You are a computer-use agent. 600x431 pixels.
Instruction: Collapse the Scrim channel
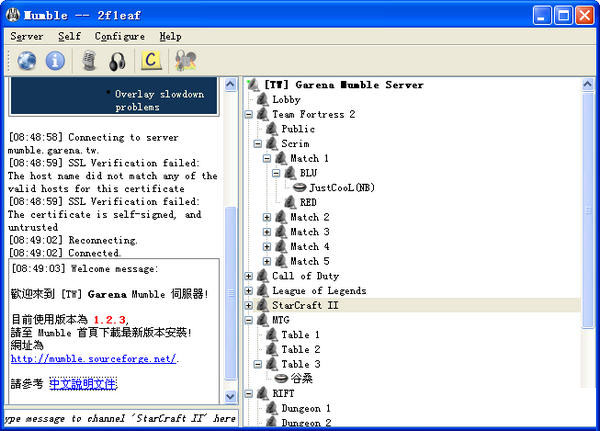tap(258, 144)
